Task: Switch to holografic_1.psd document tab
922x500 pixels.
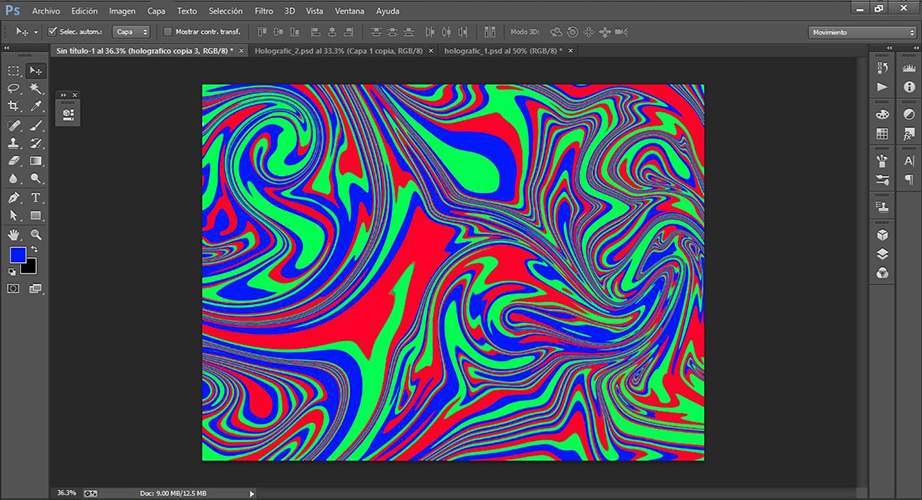Action: [x=503, y=51]
